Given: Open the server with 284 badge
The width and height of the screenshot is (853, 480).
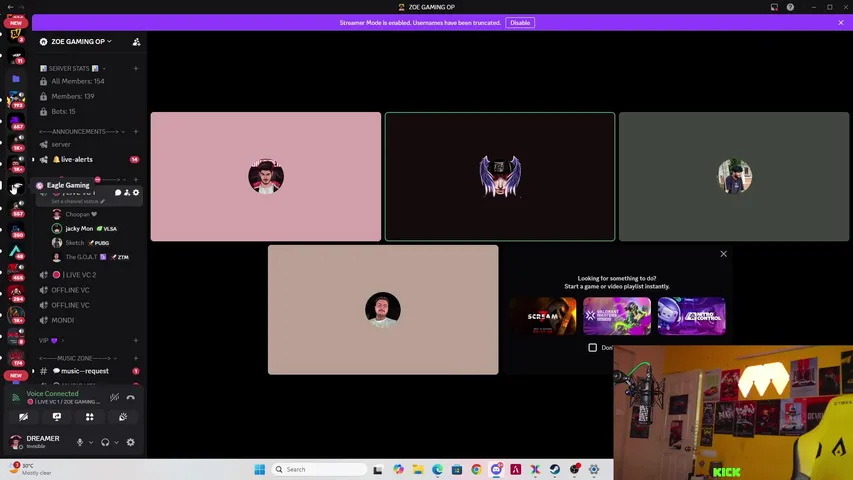Looking at the screenshot, I should click(16, 294).
